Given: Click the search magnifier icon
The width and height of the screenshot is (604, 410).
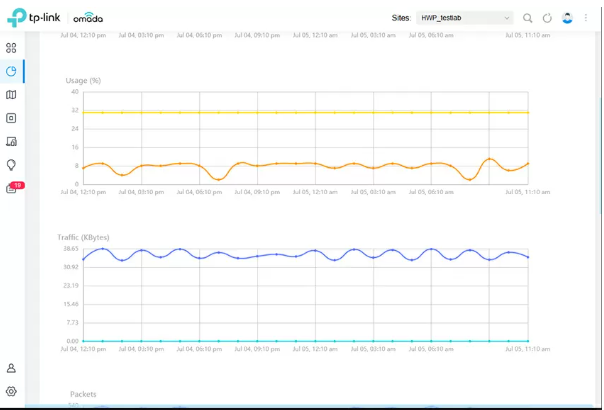Looking at the screenshot, I should tap(528, 18).
